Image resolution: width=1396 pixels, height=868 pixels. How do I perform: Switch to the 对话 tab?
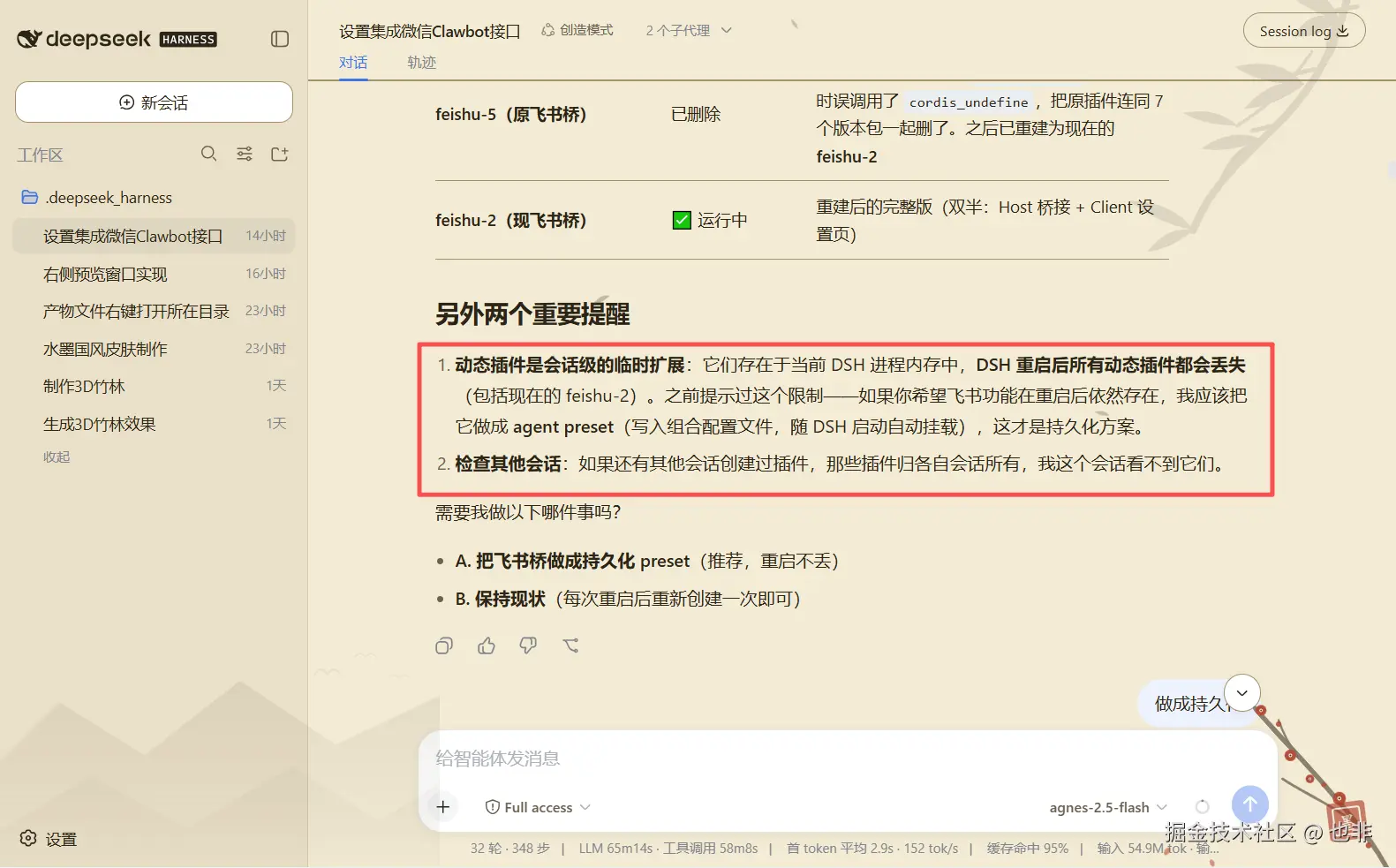(353, 62)
